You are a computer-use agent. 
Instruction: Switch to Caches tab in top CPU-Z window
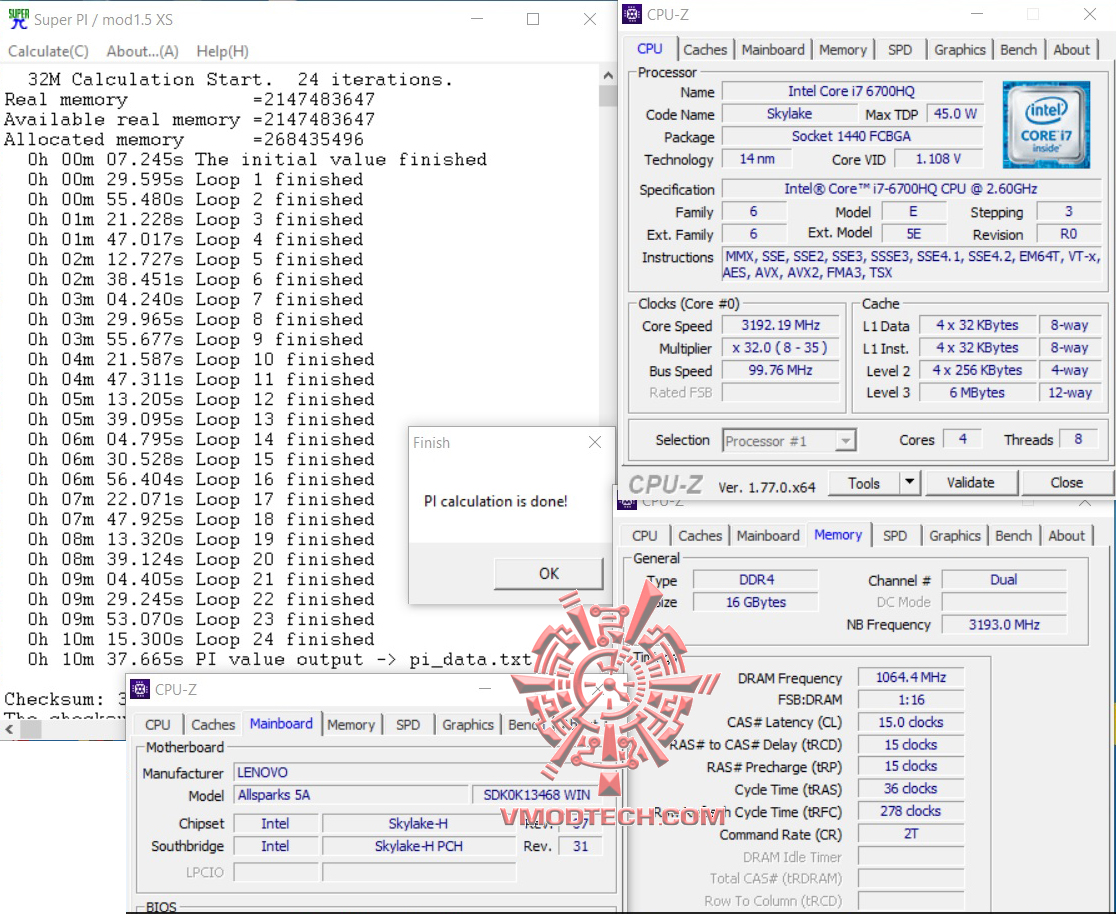coord(705,49)
